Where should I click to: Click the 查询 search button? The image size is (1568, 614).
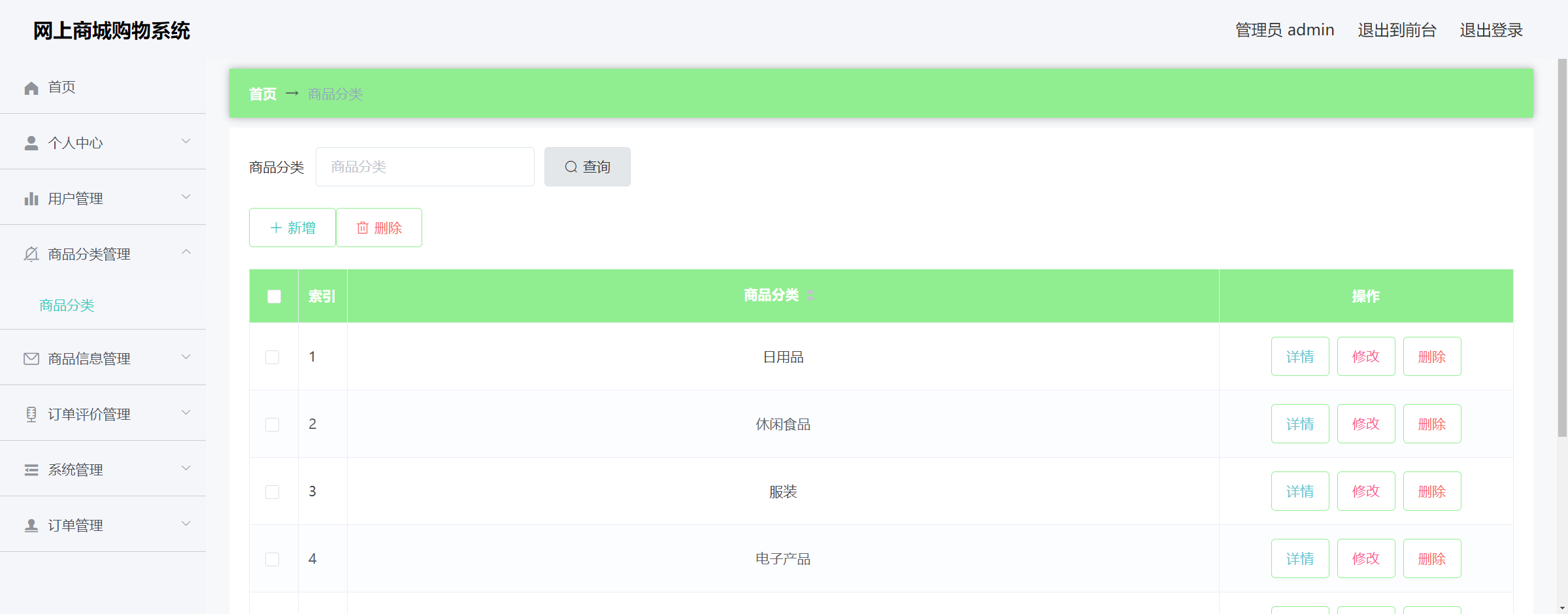click(x=587, y=167)
